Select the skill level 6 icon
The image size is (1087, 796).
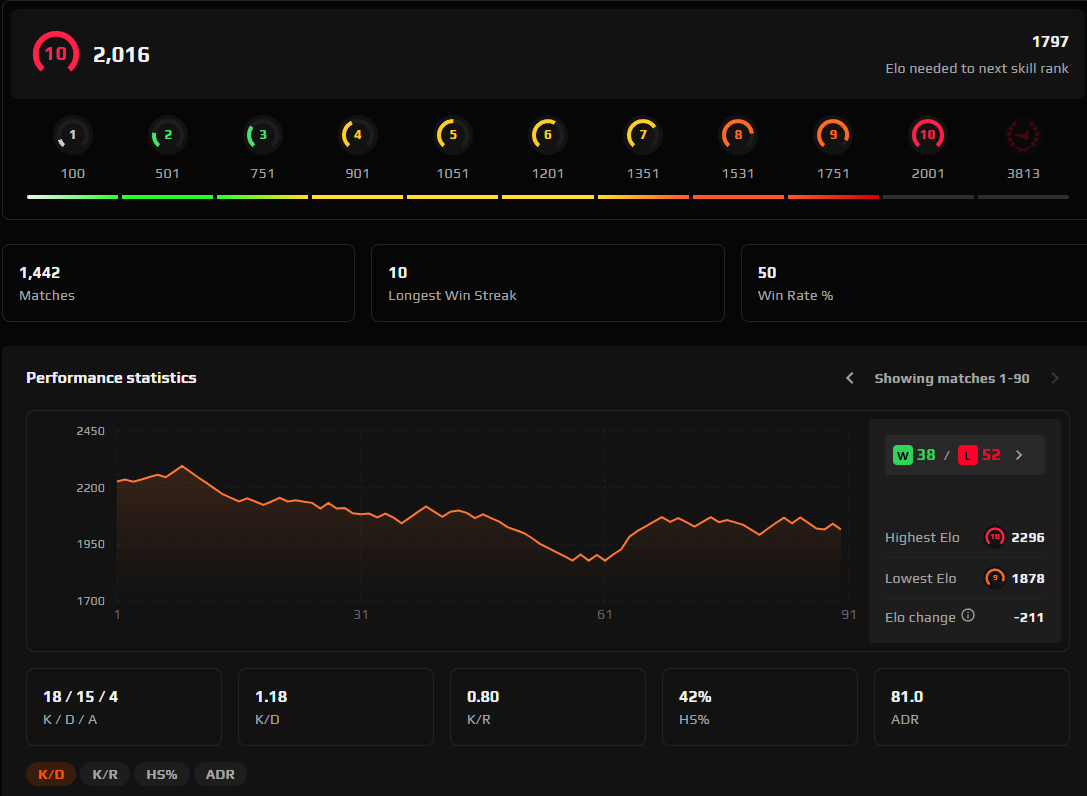548,135
